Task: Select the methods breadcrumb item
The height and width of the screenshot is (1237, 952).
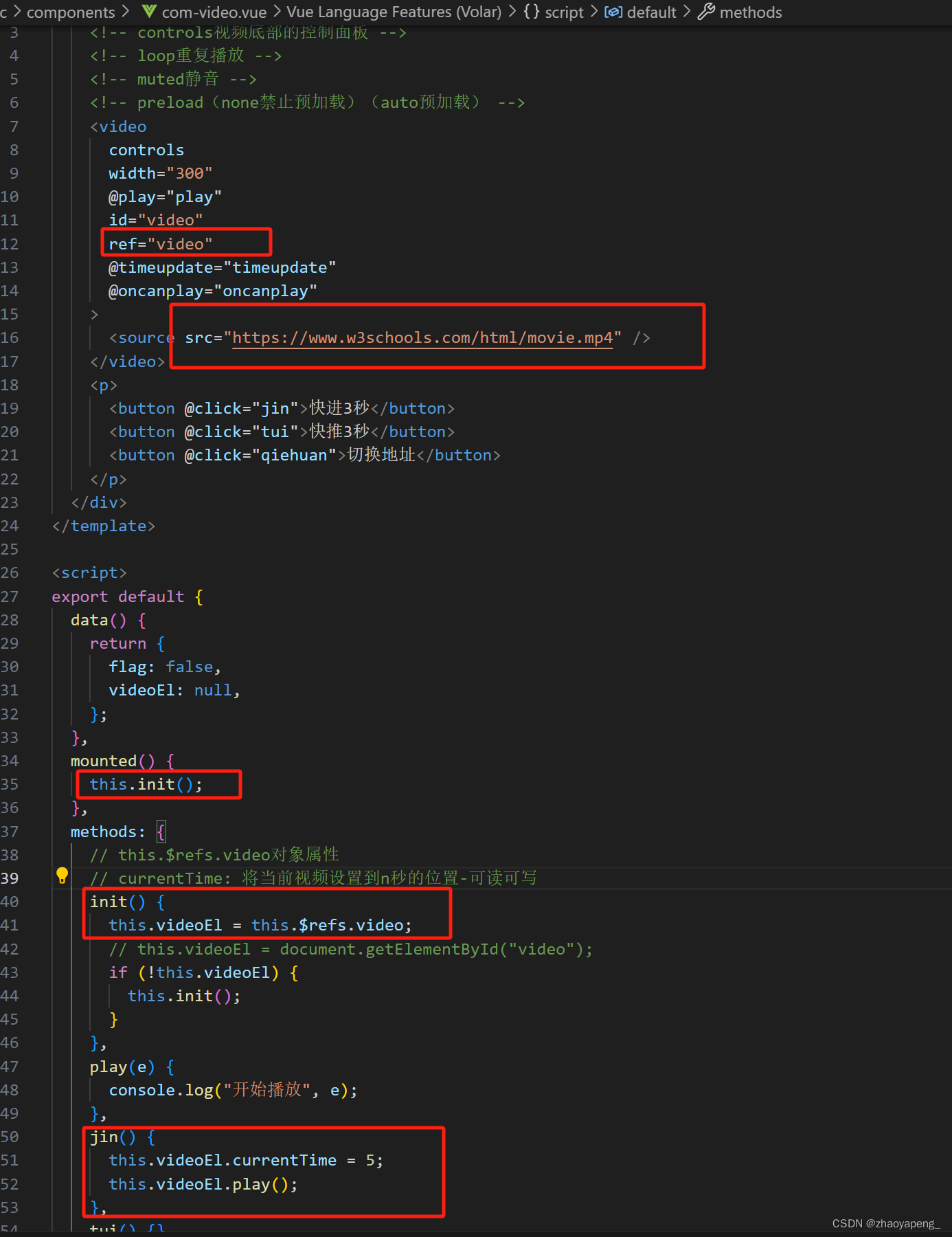Action: click(x=751, y=12)
